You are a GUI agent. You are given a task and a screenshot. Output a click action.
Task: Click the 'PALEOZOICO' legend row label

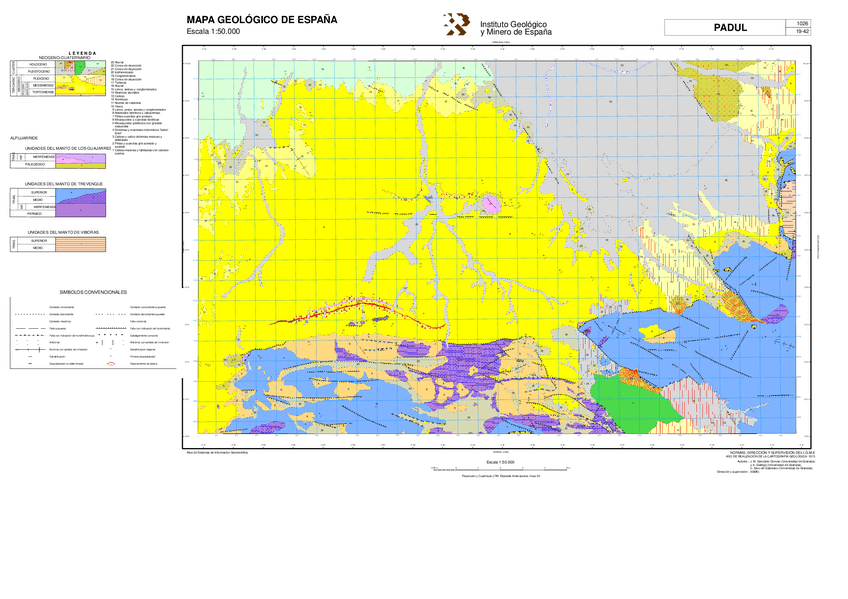click(35, 164)
